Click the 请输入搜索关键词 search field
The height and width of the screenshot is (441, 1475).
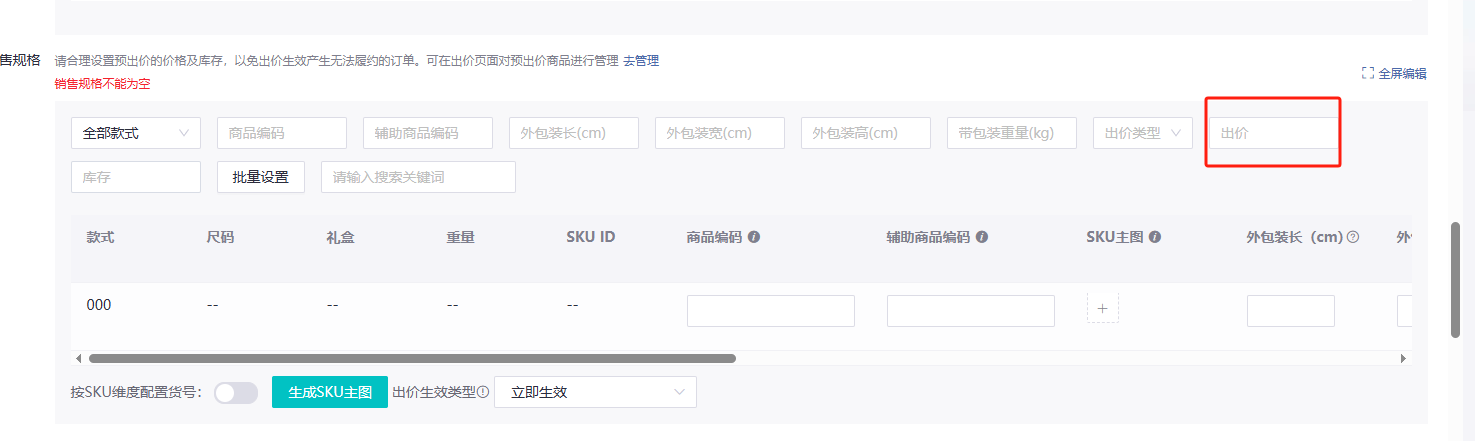point(418,177)
